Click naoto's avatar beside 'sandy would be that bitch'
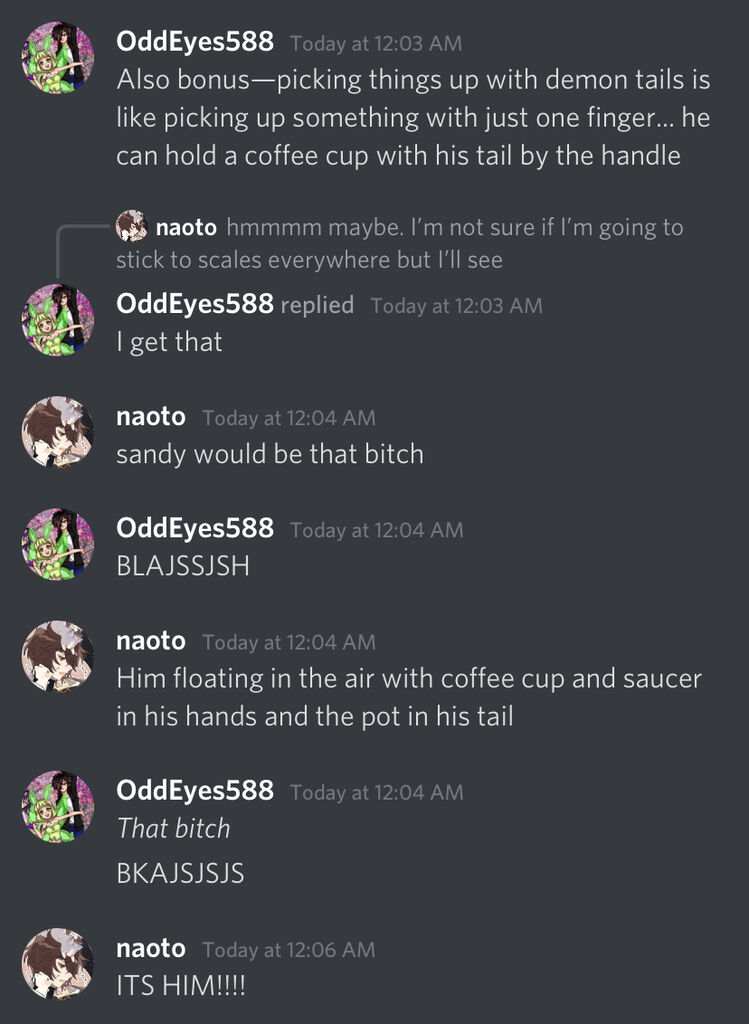The height and width of the screenshot is (1024, 749). (57, 432)
